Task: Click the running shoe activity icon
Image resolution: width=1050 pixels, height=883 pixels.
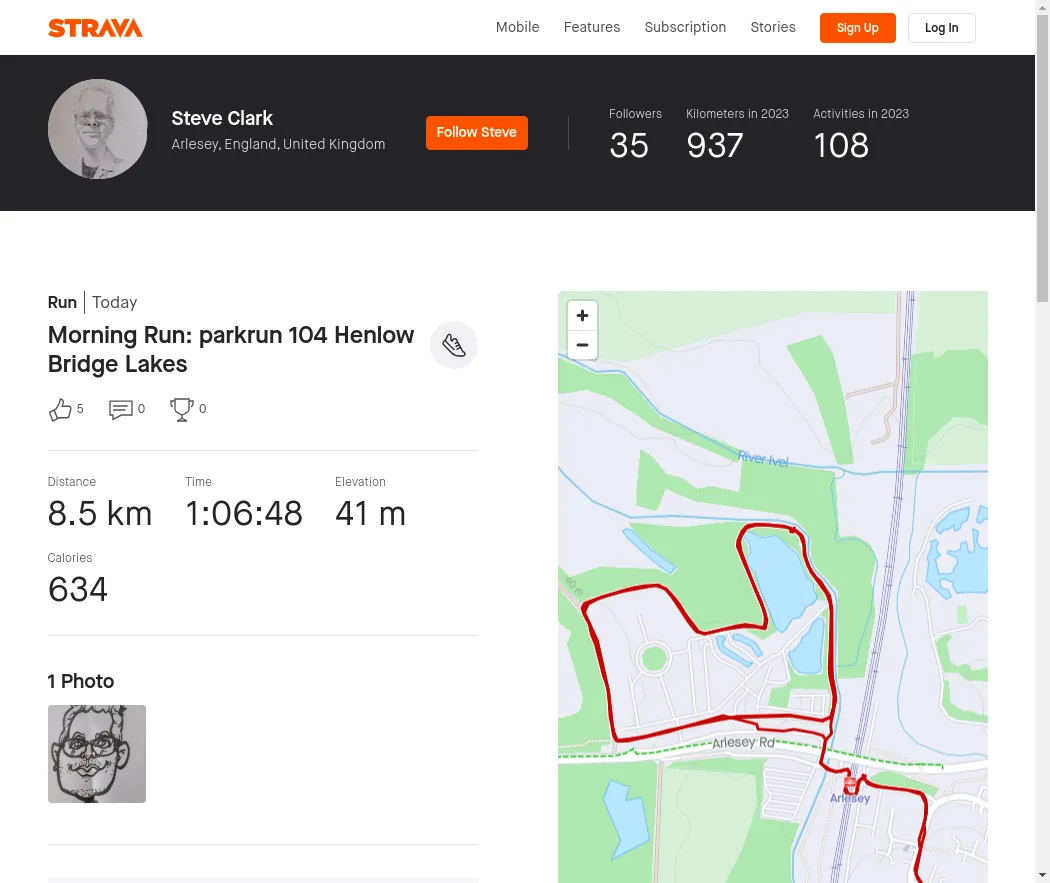Action: (x=454, y=345)
